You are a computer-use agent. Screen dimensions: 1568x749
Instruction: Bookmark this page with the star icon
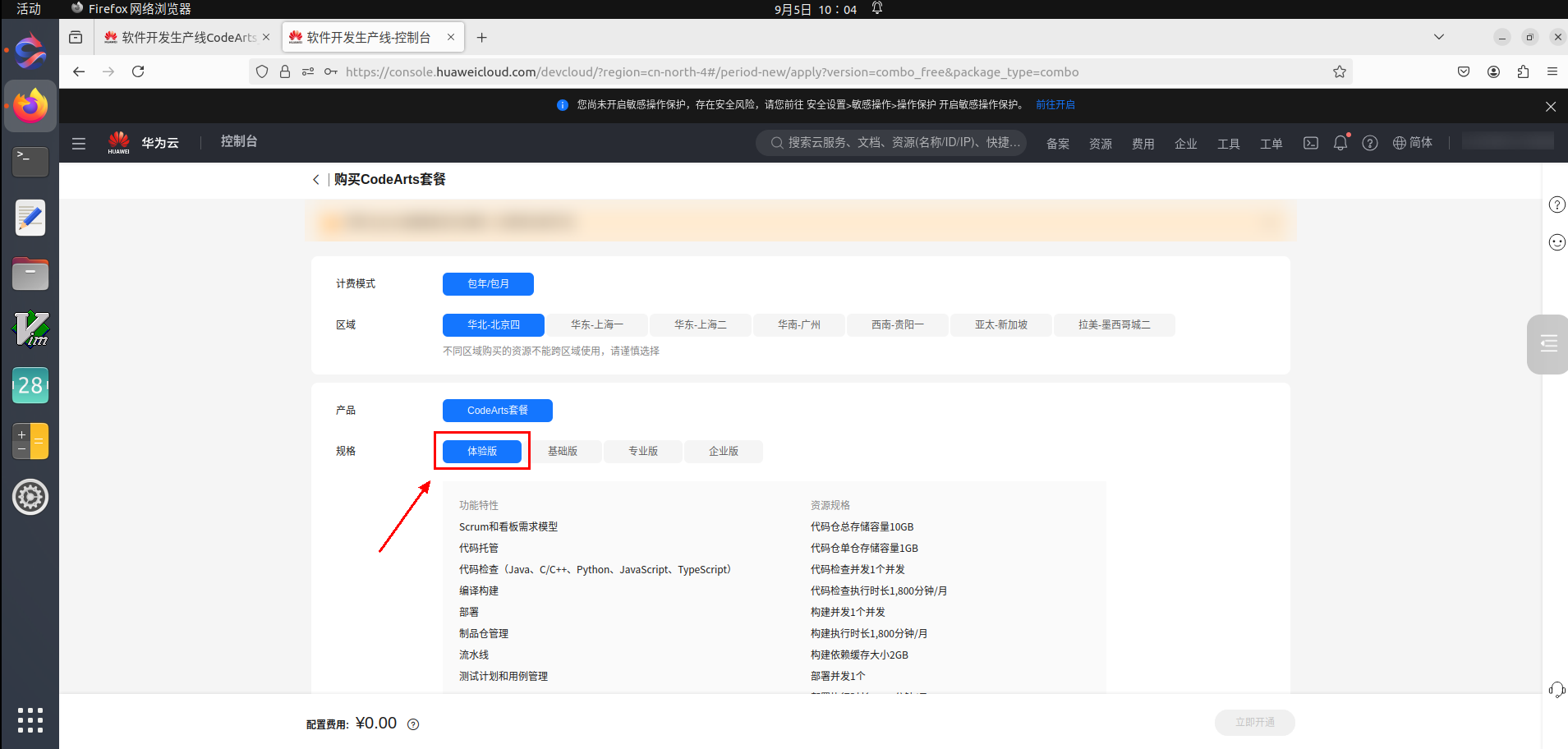[x=1340, y=71]
